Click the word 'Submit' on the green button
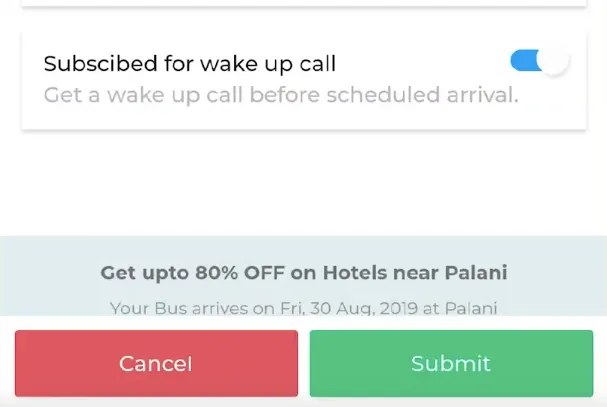Image resolution: width=607 pixels, height=407 pixels. 451,363
